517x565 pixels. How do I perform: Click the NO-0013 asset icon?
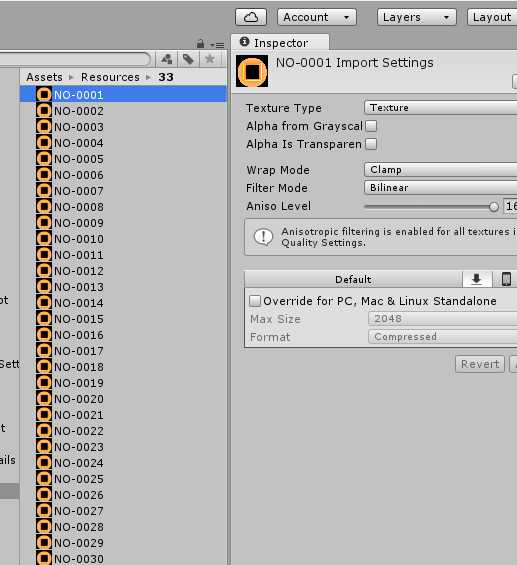pyautogui.click(x=44, y=287)
